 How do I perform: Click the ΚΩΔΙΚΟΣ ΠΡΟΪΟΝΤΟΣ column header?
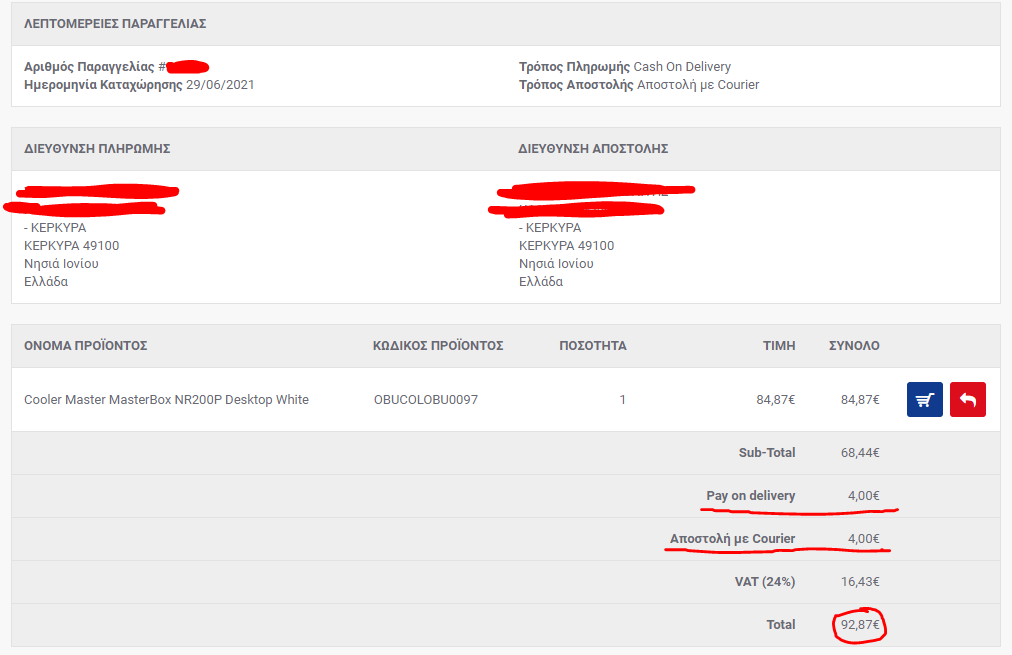(438, 345)
